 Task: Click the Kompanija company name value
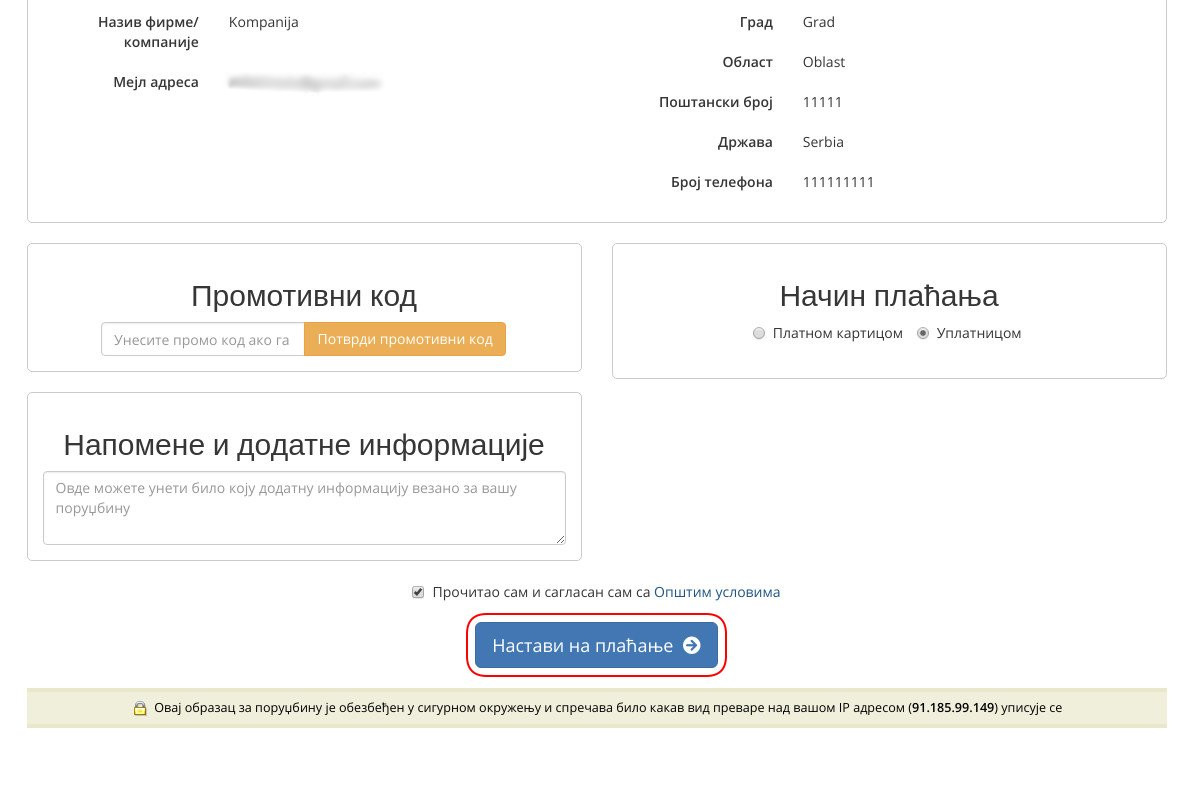pyautogui.click(x=264, y=22)
